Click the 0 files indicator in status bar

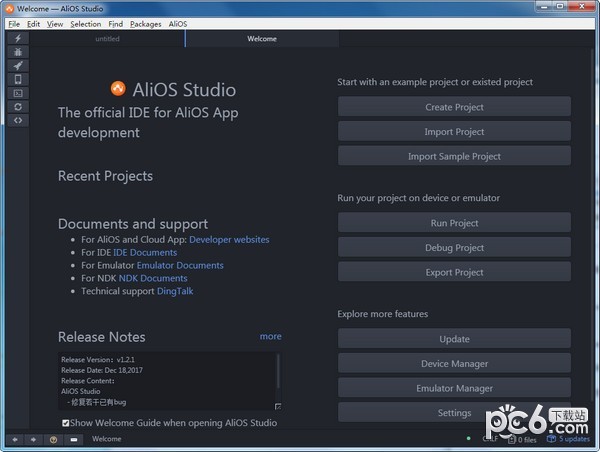pos(523,440)
